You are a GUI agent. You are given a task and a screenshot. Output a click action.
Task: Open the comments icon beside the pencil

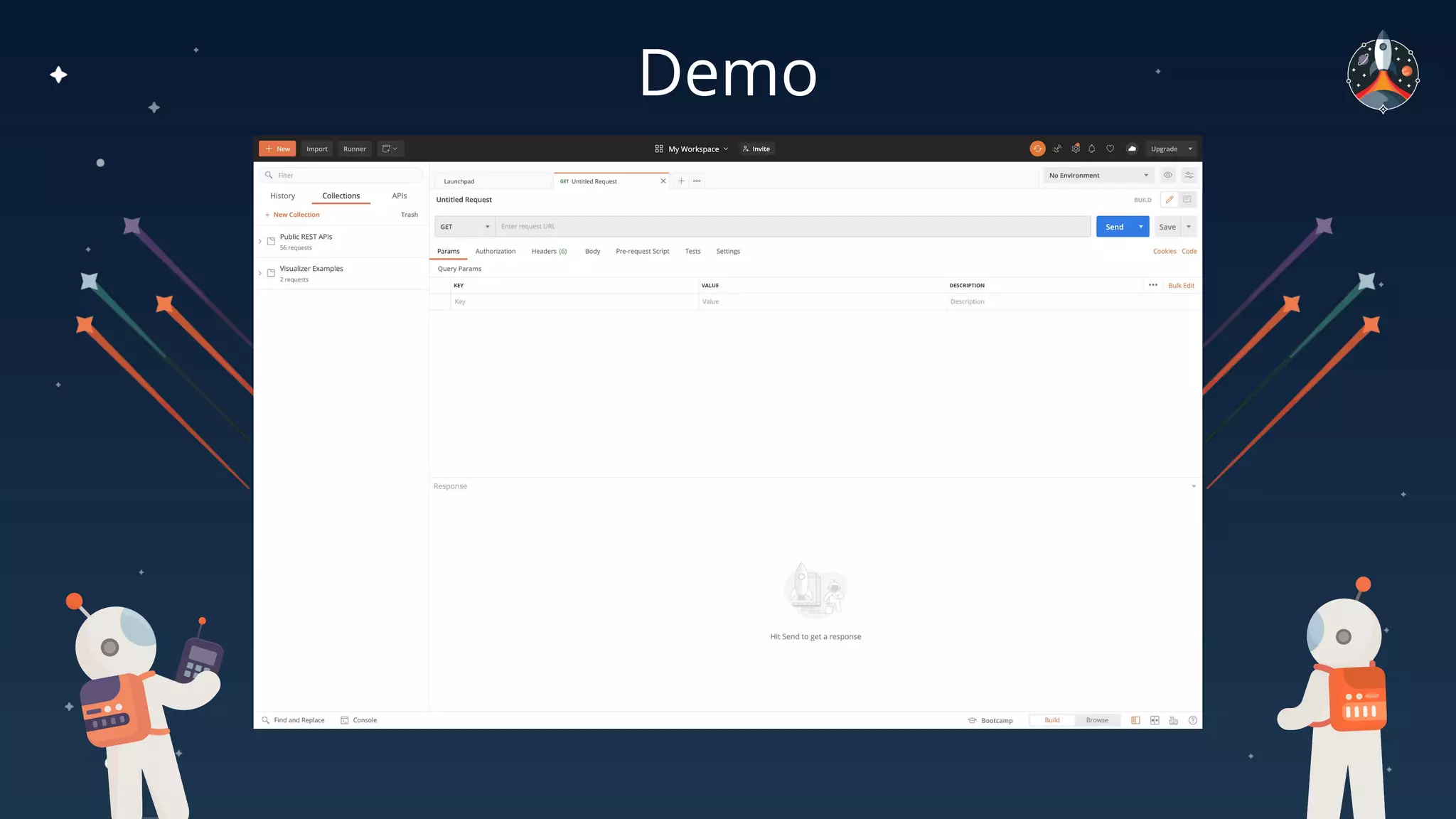(x=1187, y=200)
